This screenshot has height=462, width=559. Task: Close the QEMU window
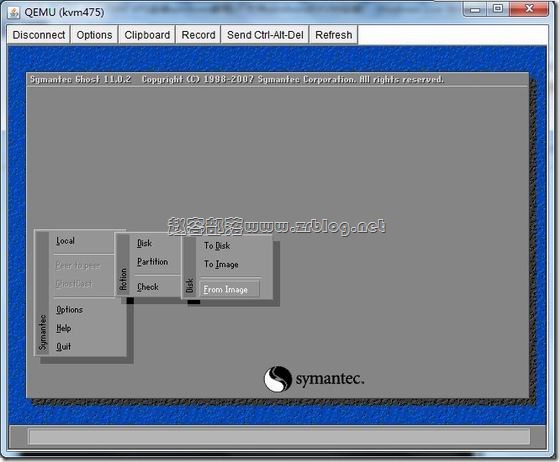pyautogui.click(x=529, y=9)
